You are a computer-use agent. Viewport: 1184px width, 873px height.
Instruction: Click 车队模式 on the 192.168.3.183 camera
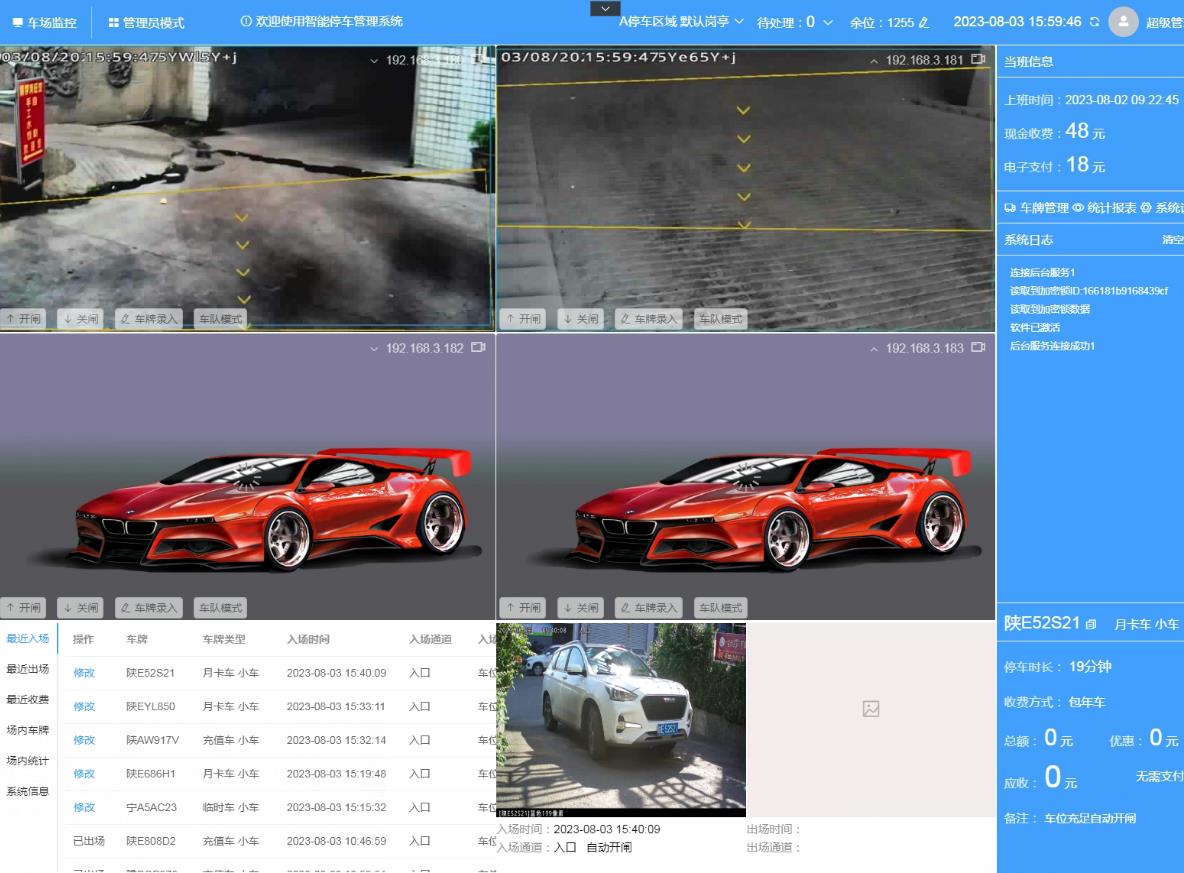pos(720,607)
